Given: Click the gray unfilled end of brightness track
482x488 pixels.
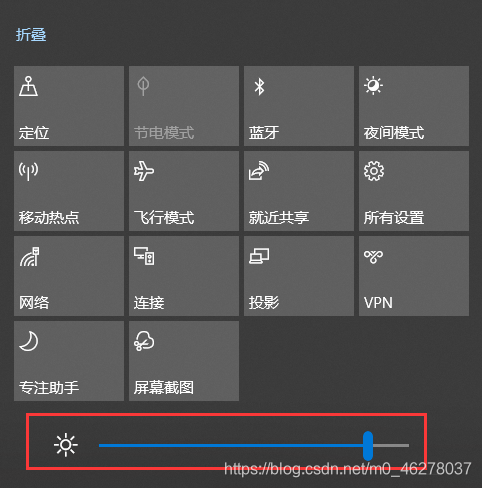Looking at the screenshot, I should (x=391, y=445).
